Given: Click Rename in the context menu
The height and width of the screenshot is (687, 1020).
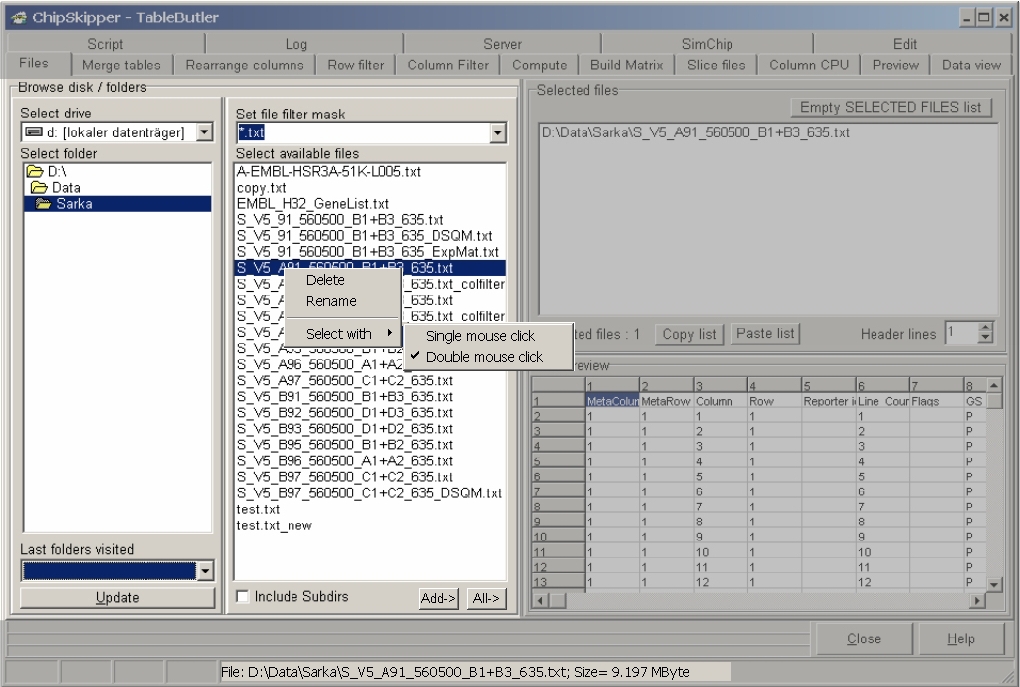Looking at the screenshot, I should [330, 301].
